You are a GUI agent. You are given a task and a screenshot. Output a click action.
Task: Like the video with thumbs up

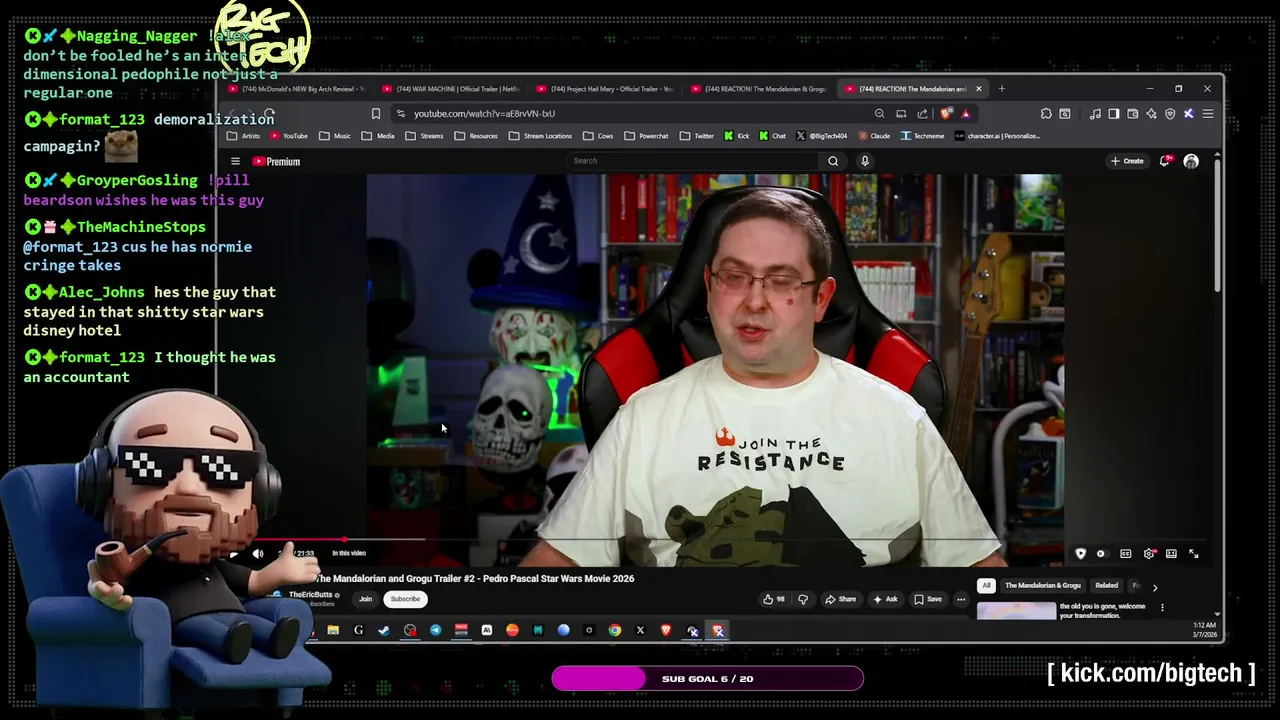click(774, 599)
